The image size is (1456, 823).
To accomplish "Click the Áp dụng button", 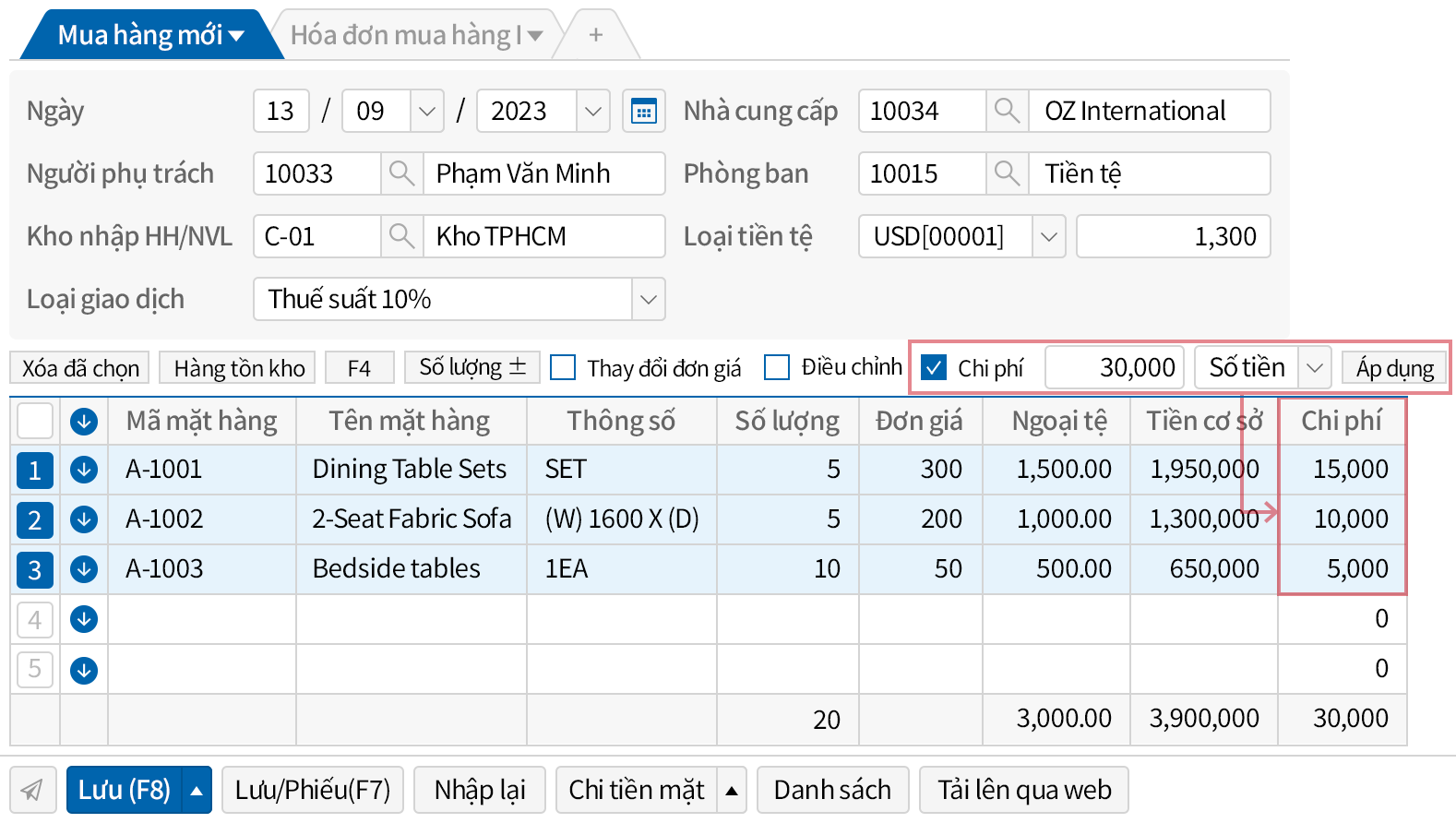I will 1394,368.
